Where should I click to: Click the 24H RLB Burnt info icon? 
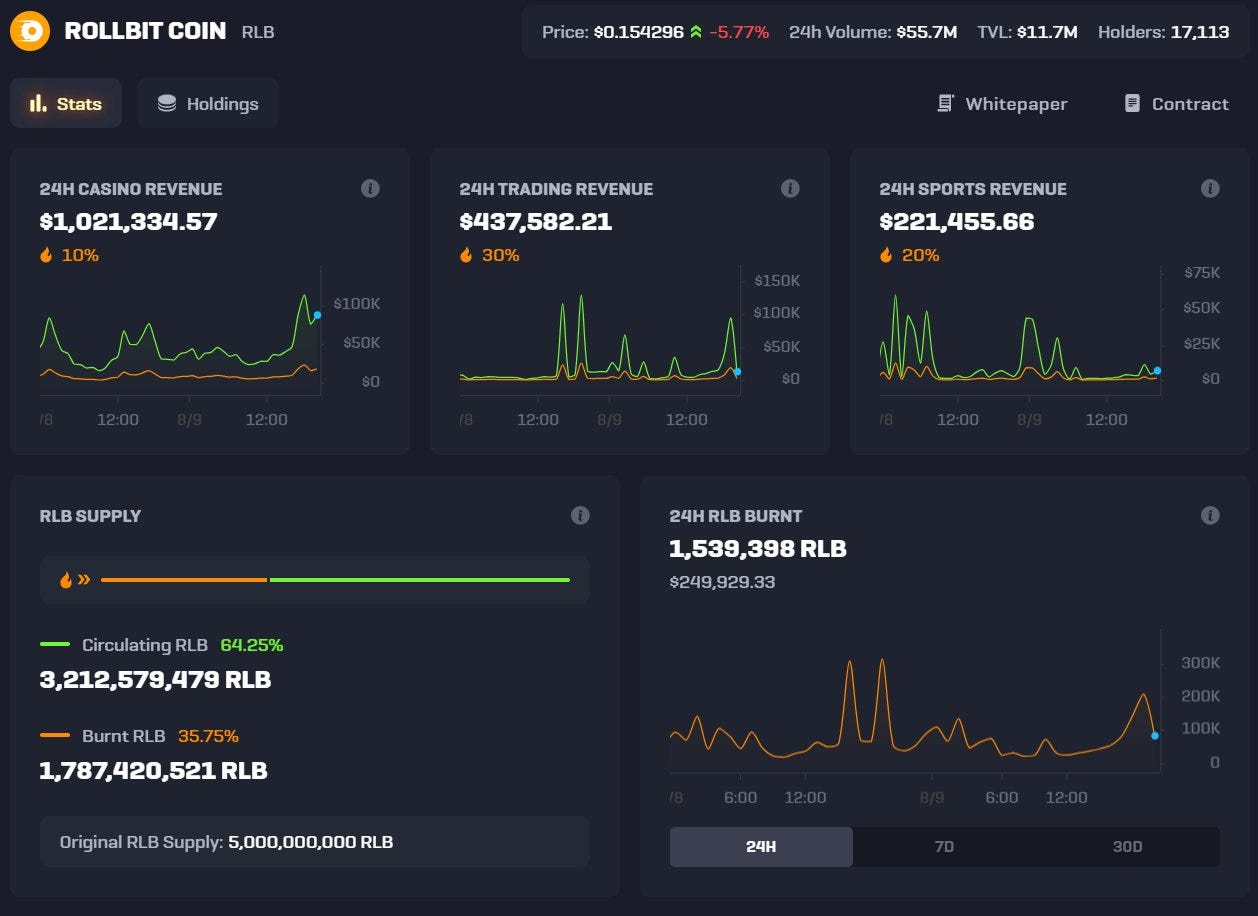pyautogui.click(x=1210, y=516)
